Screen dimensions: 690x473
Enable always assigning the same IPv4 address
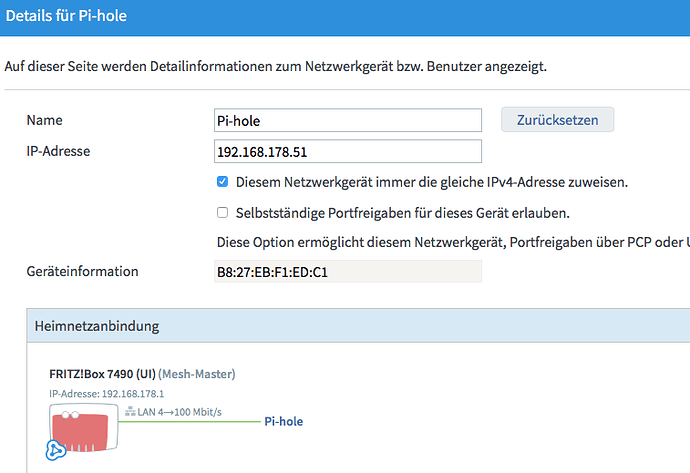pos(223,183)
